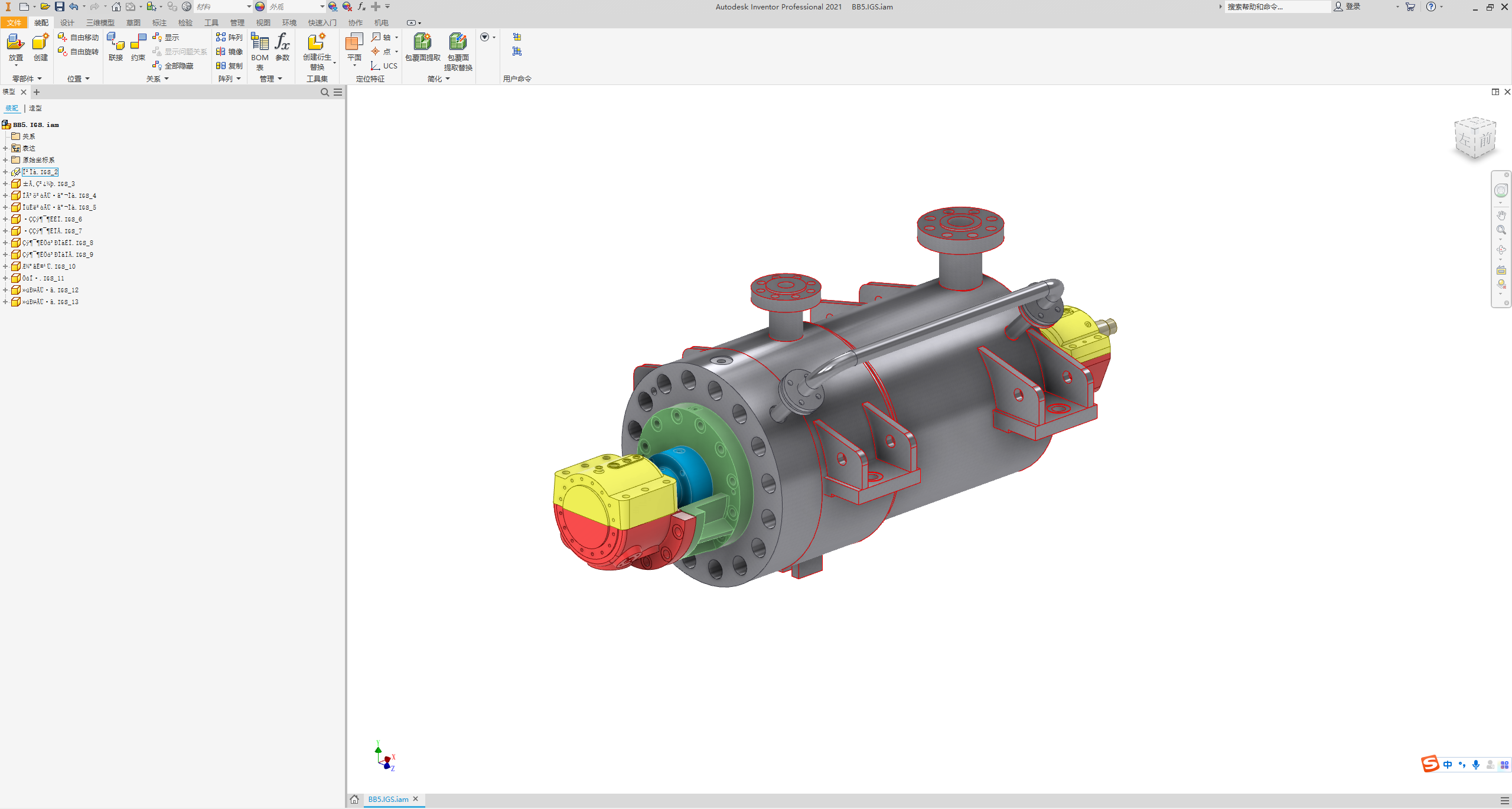Select the 约束 (Constrain) tool
The image size is (1512, 809).
pyautogui.click(x=138, y=43)
